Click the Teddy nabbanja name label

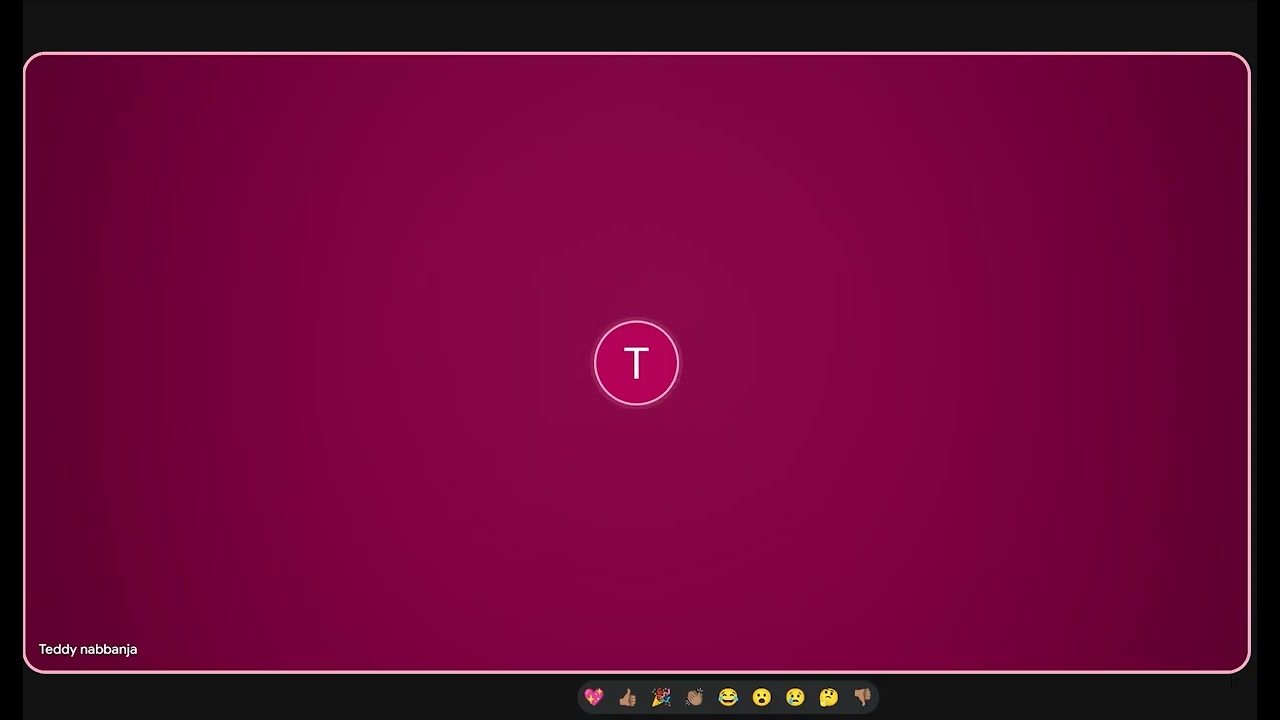point(88,649)
